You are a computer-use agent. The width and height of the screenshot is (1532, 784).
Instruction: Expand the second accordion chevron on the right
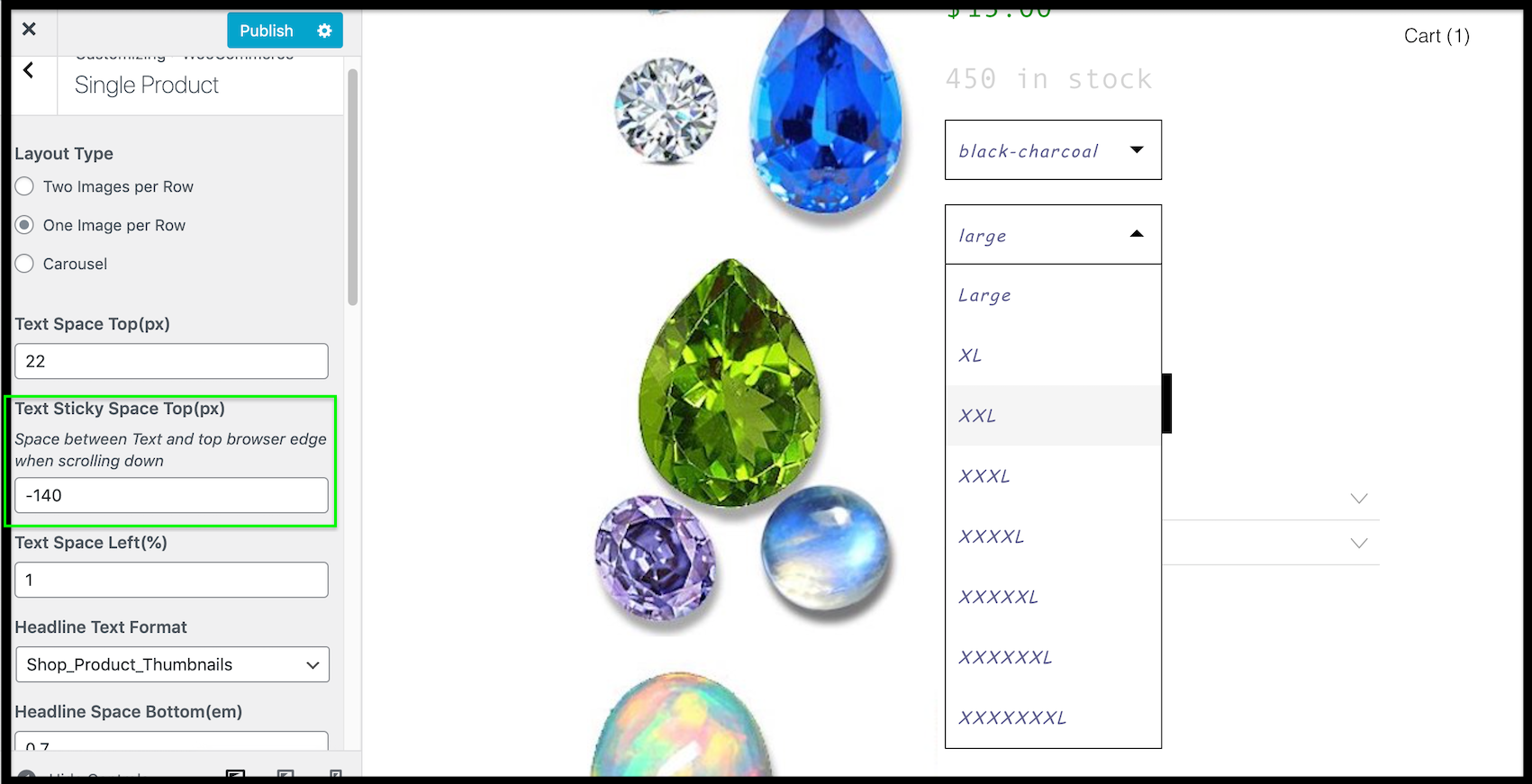[x=1359, y=543]
